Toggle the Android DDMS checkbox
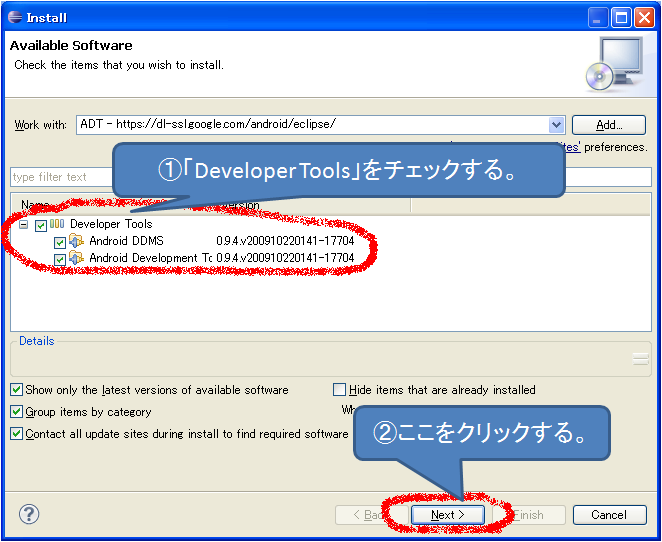 click(60, 242)
